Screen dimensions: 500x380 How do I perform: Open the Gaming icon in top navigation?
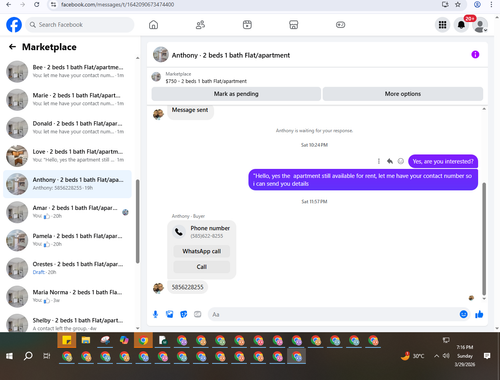pos(340,25)
